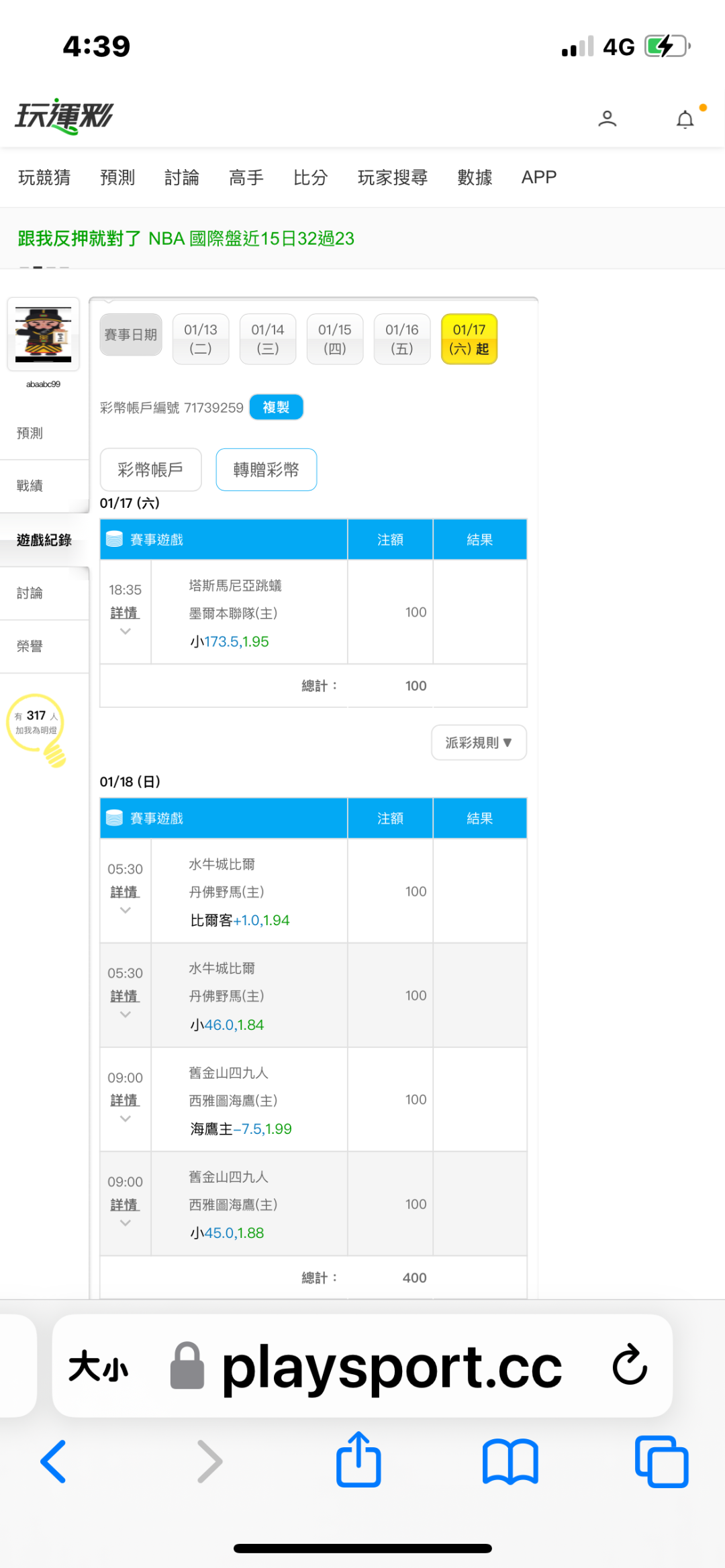Switch to the 戰績 sidebar tab
Screen dimensions: 725x1568
(x=30, y=486)
